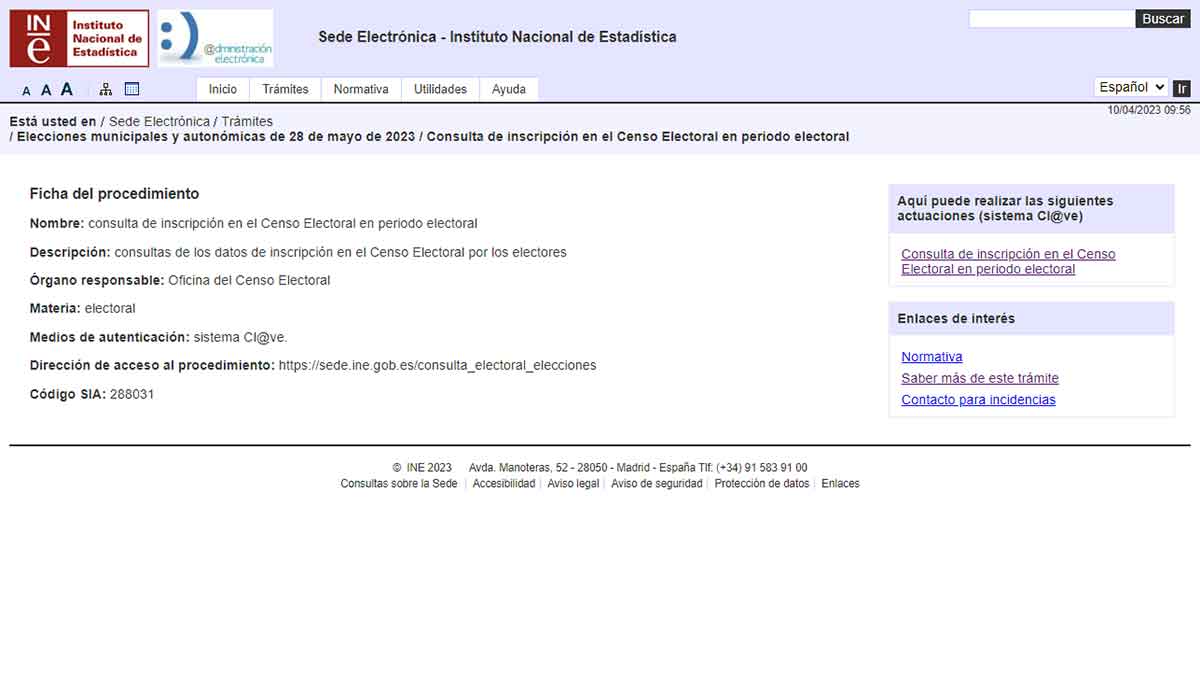Open Contacto para incidencias link
Screen dimensions: 1200x675
tap(978, 399)
